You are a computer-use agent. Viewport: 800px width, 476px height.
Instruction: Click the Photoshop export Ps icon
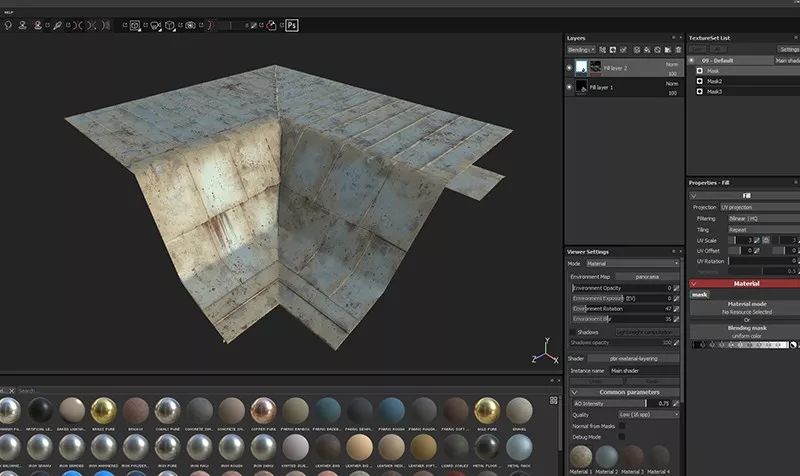pos(291,25)
